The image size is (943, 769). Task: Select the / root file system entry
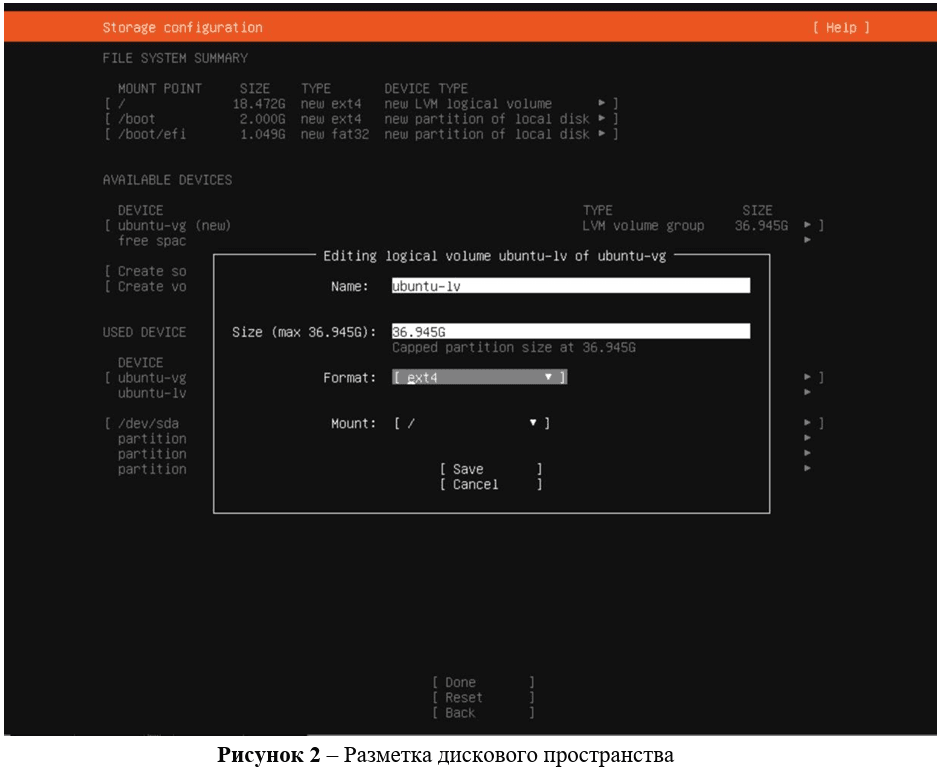pyautogui.click(x=122, y=104)
